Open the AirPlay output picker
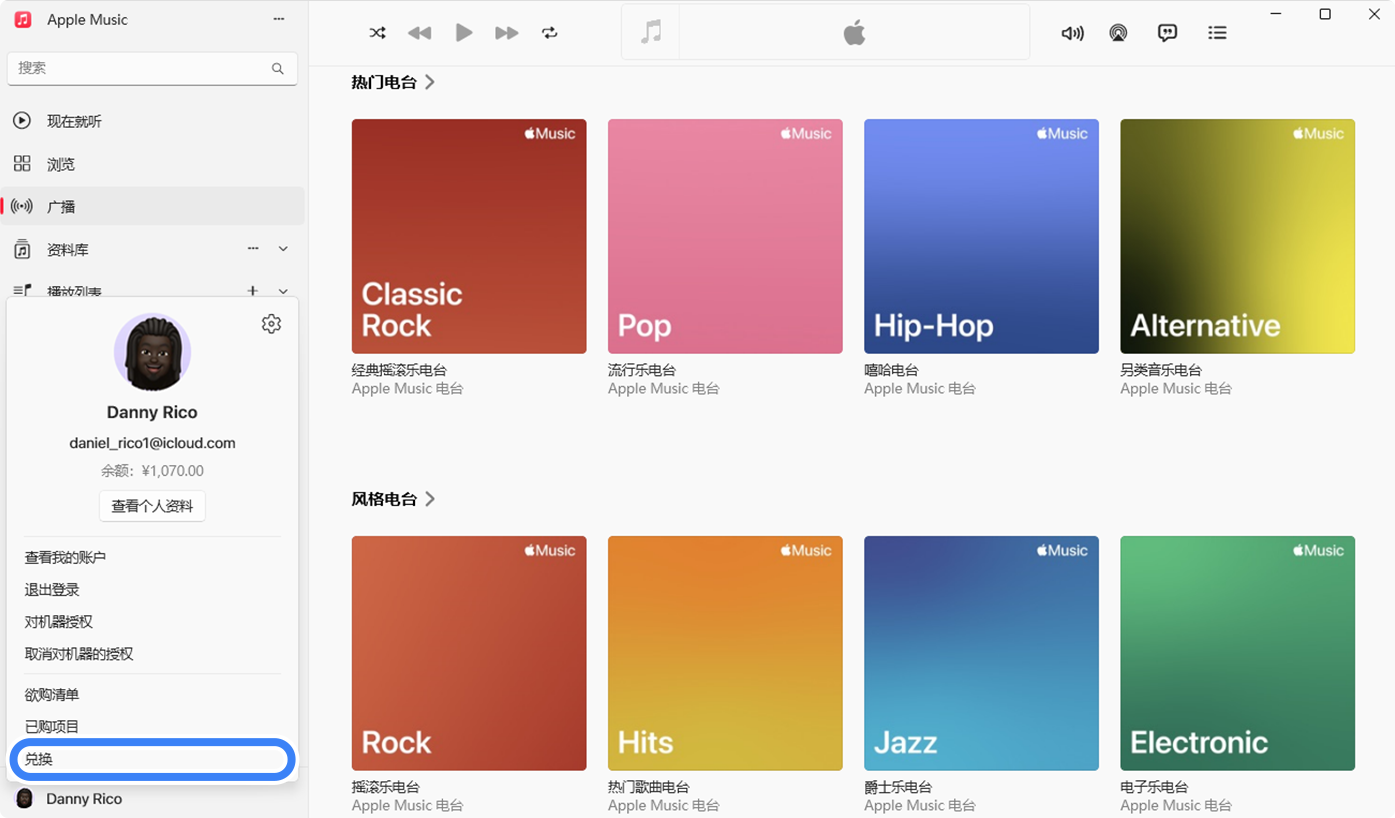 tap(1118, 33)
